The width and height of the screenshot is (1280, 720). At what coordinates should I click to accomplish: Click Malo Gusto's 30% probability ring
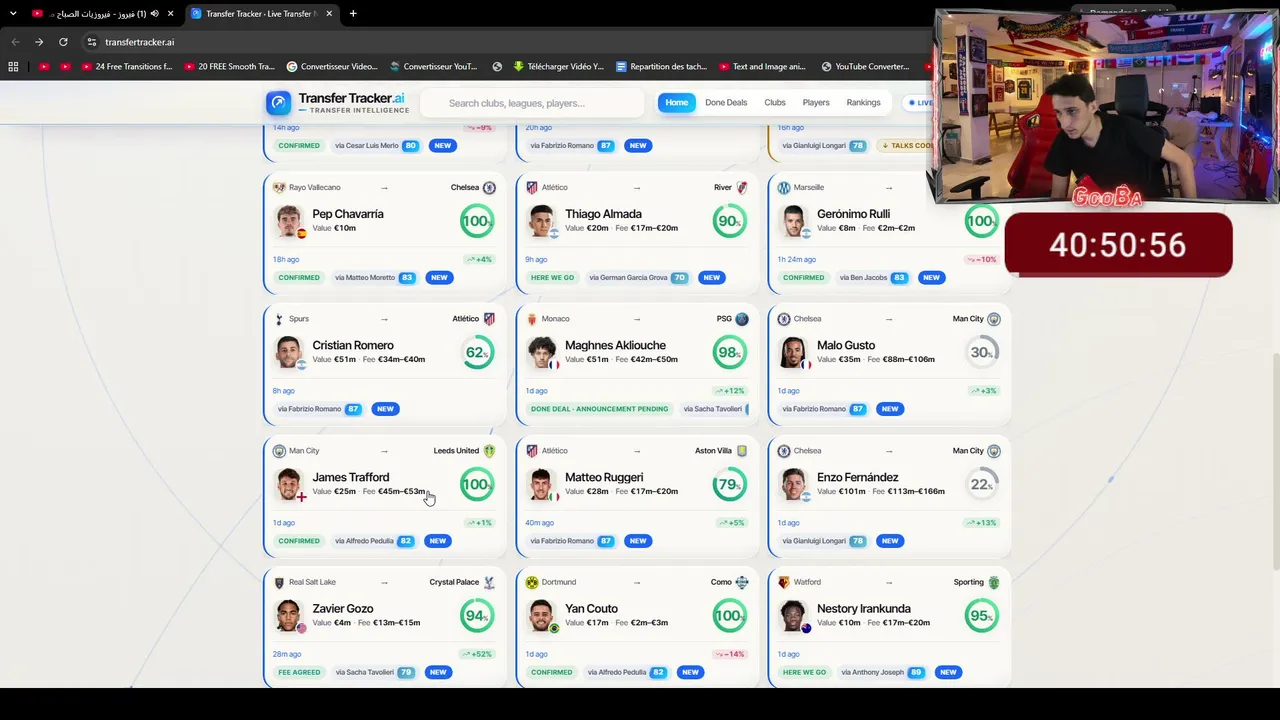(x=982, y=352)
